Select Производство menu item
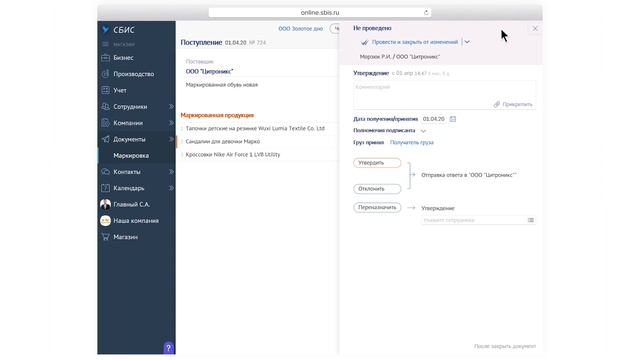 click(x=133, y=74)
